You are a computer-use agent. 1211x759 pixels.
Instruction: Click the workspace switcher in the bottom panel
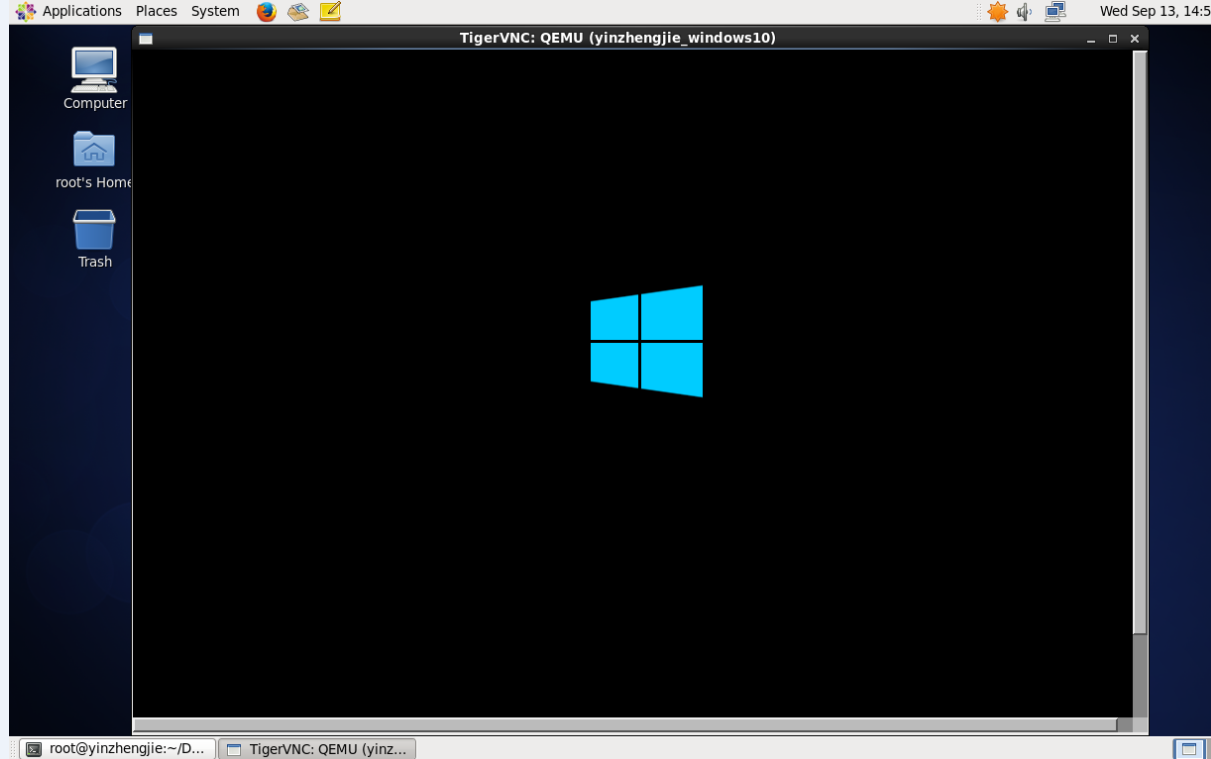[x=1189, y=748]
